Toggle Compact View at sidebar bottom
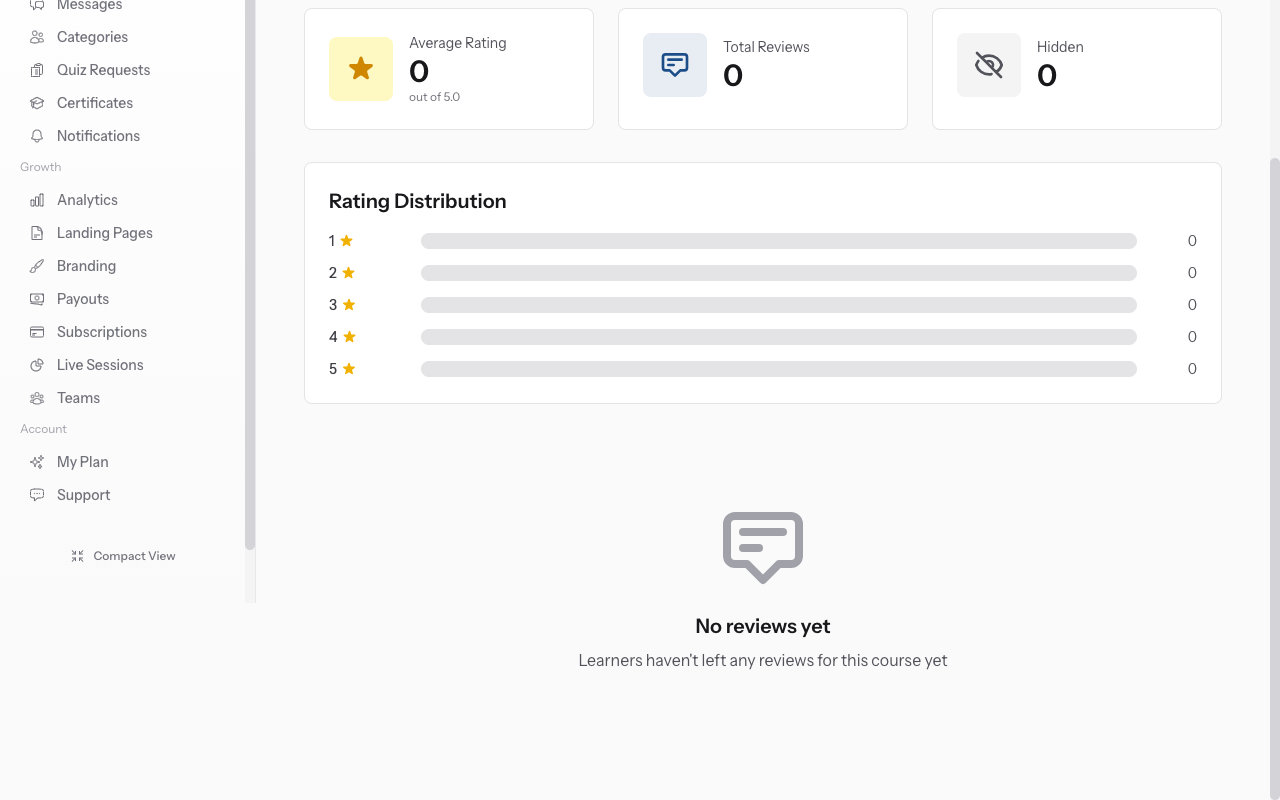Viewport: 1280px width, 800px height. point(123,555)
